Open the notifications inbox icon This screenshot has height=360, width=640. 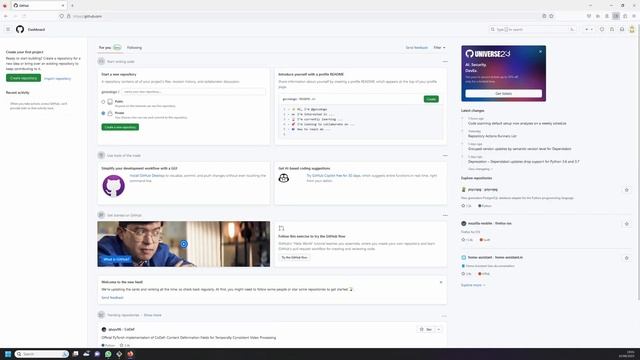click(622, 29)
